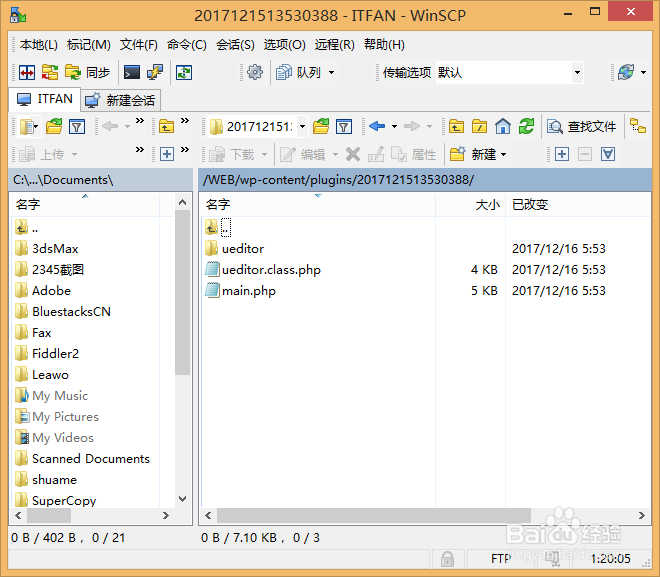Open the 本地(L) menu
Image resolution: width=660 pixels, height=577 pixels.
(x=39, y=45)
